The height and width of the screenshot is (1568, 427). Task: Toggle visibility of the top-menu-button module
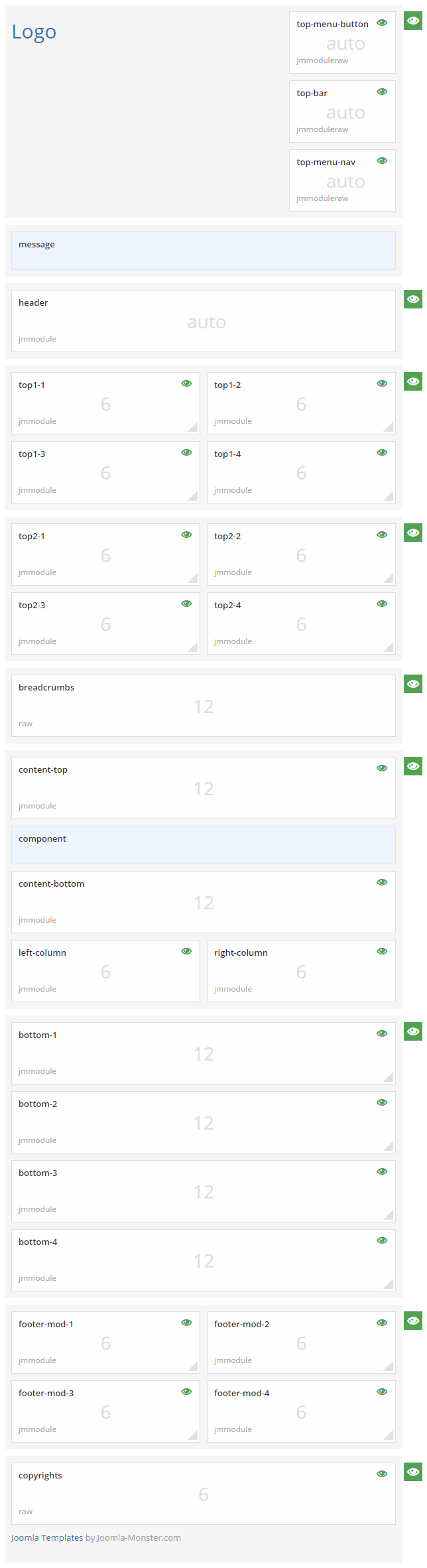coord(382,22)
